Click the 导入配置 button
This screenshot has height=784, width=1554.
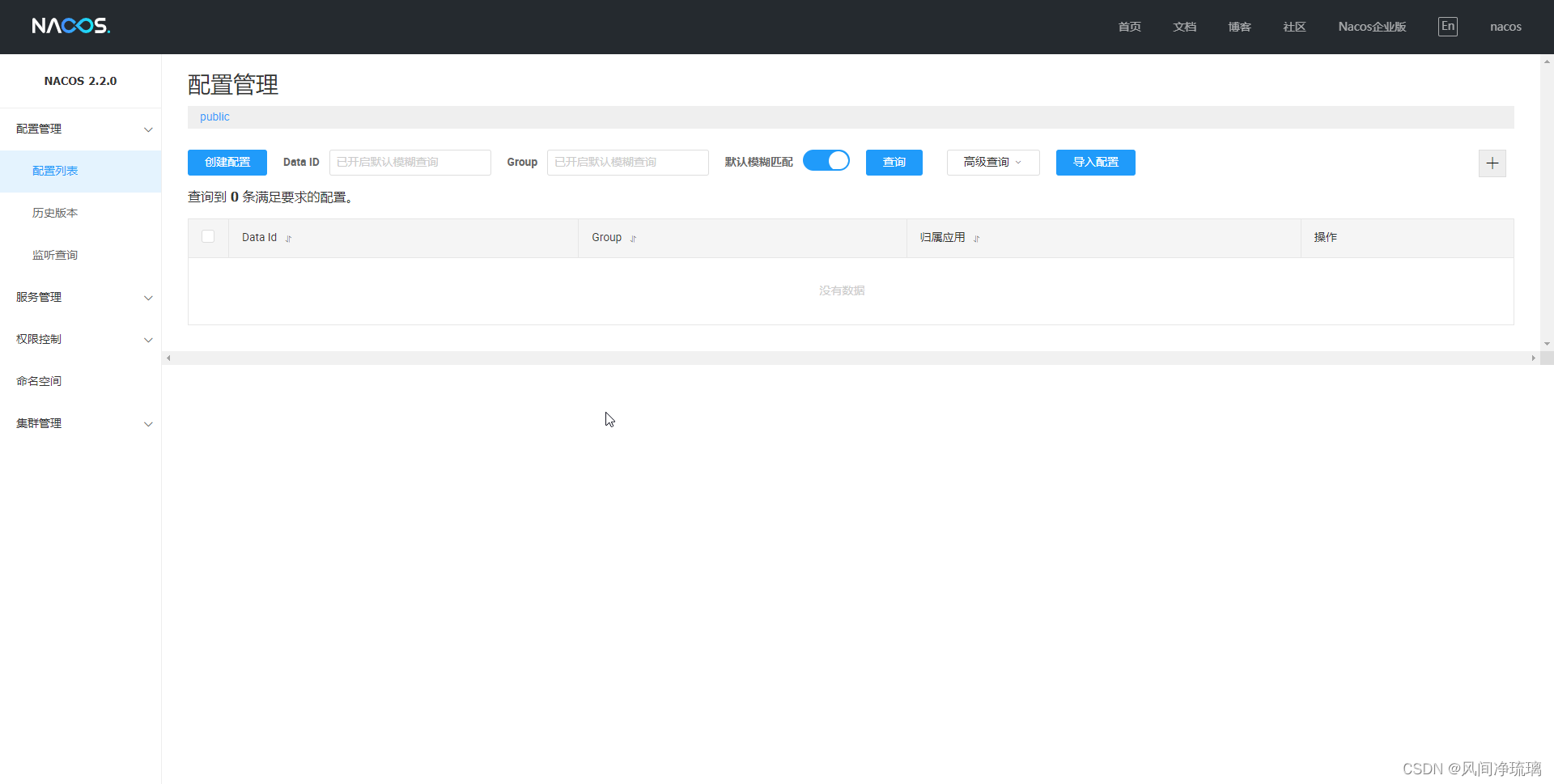[1096, 163]
